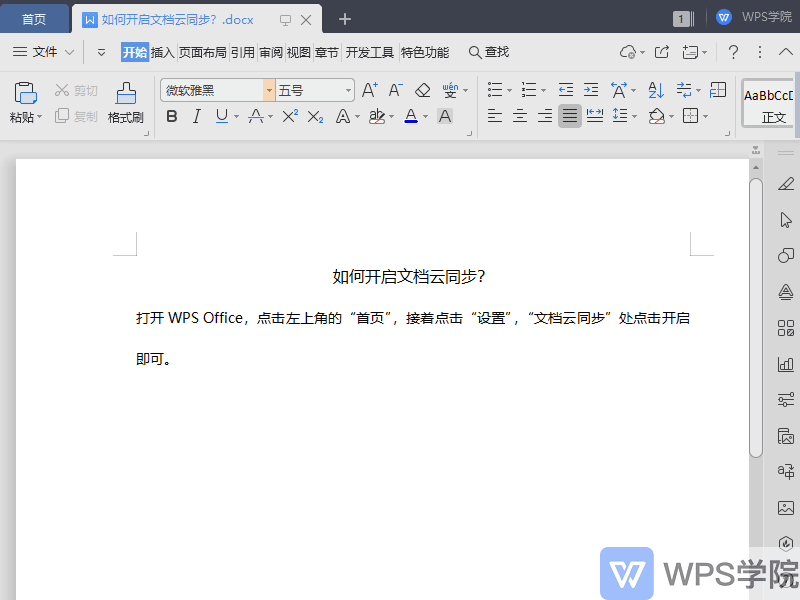
Task: Switch to the 页面布局 tab
Action: pyautogui.click(x=203, y=52)
